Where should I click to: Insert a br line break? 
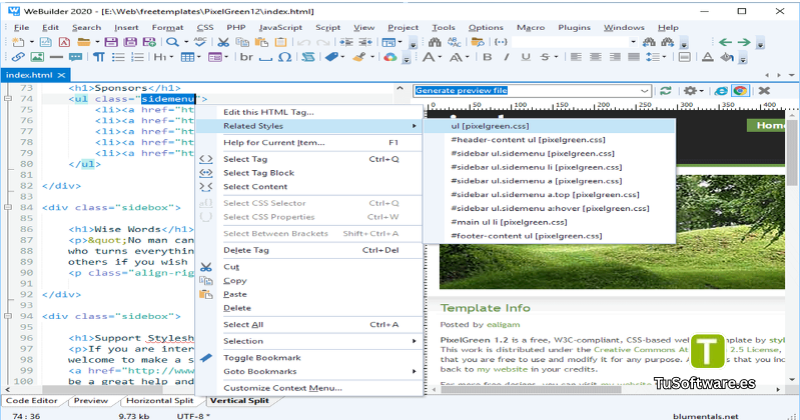click(246, 57)
